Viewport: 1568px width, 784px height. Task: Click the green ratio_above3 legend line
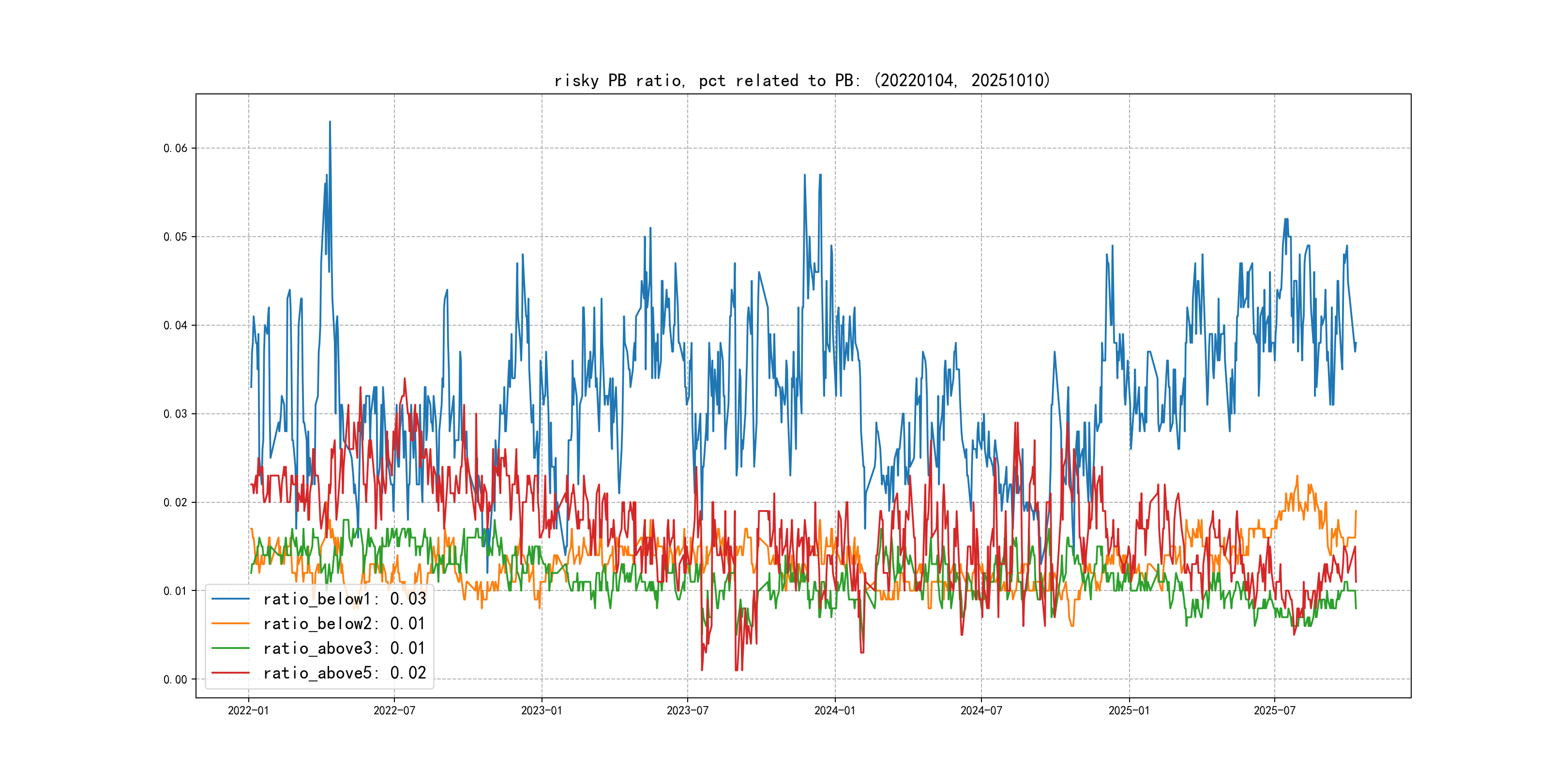click(230, 648)
